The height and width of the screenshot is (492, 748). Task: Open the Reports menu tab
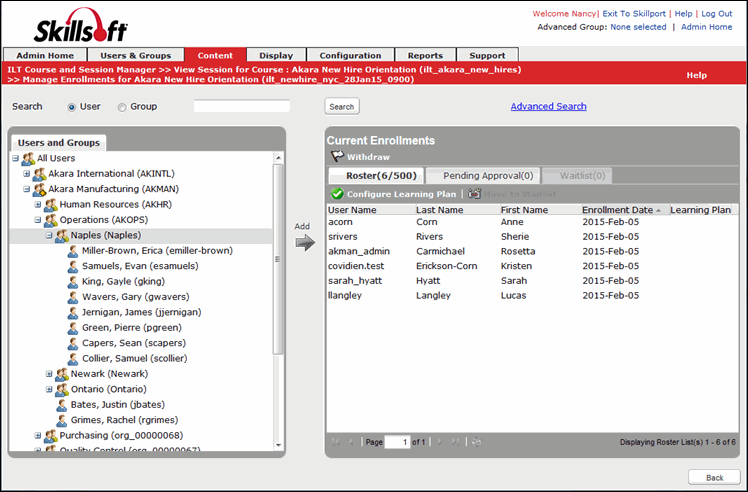tap(425, 55)
